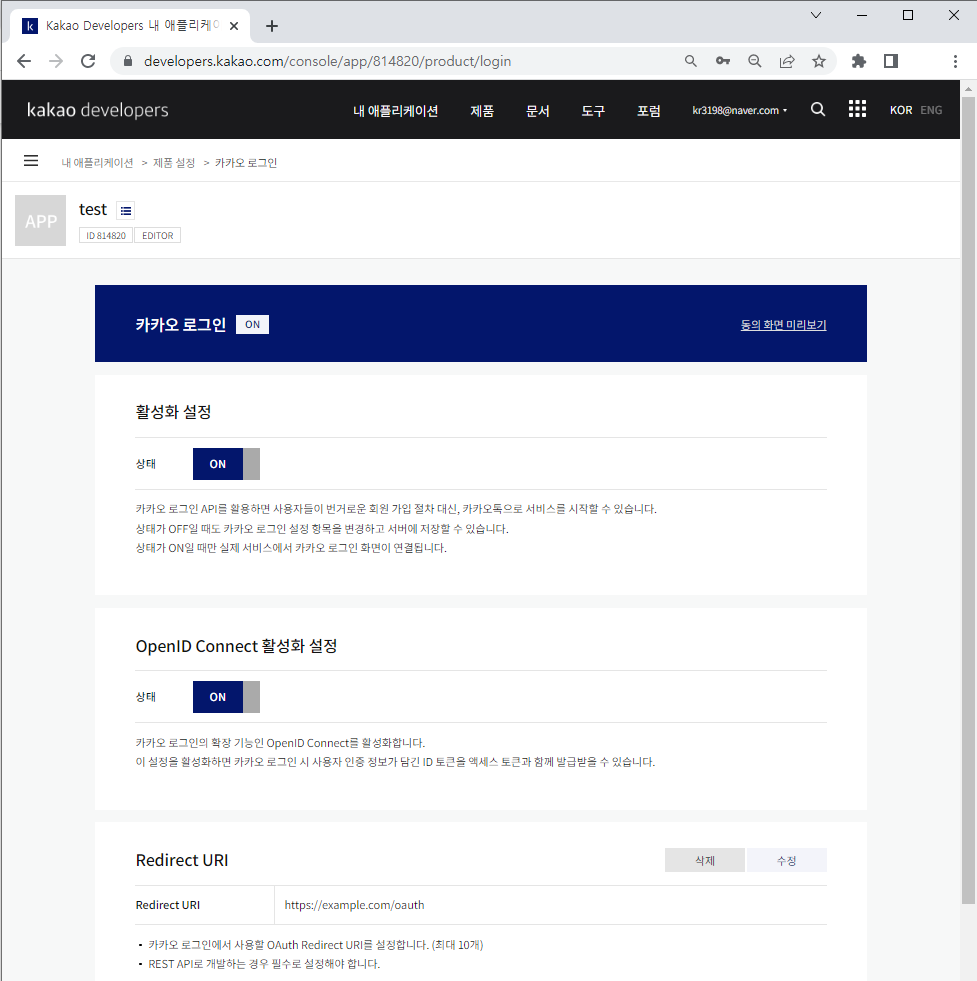Go to 제품 설정 breadcrumb

pos(174,163)
